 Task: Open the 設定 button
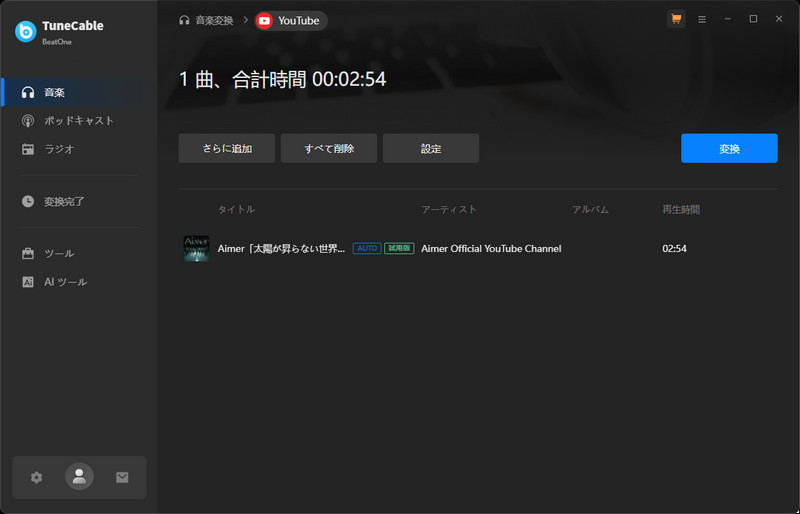click(x=431, y=149)
